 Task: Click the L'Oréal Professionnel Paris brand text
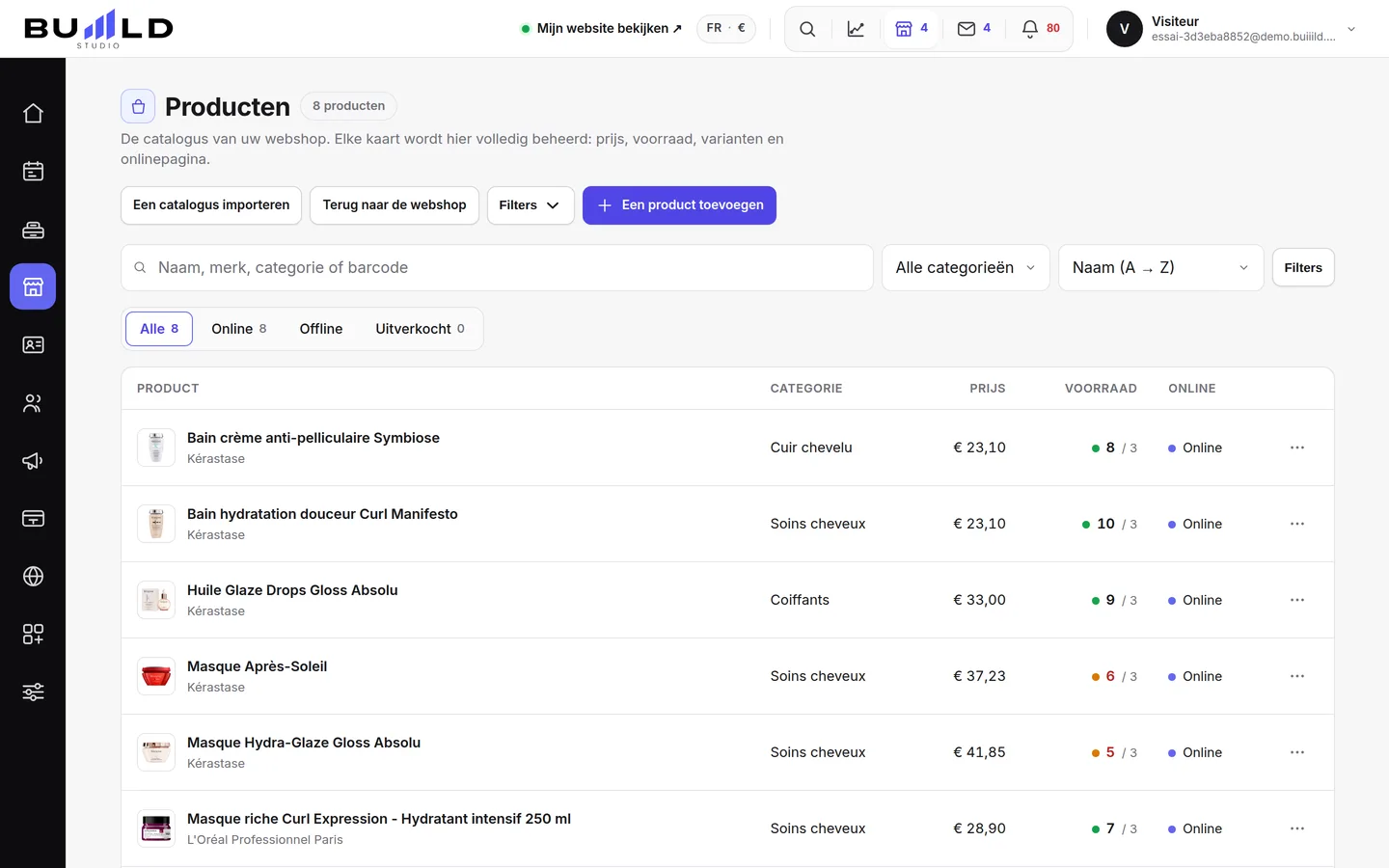(x=265, y=840)
